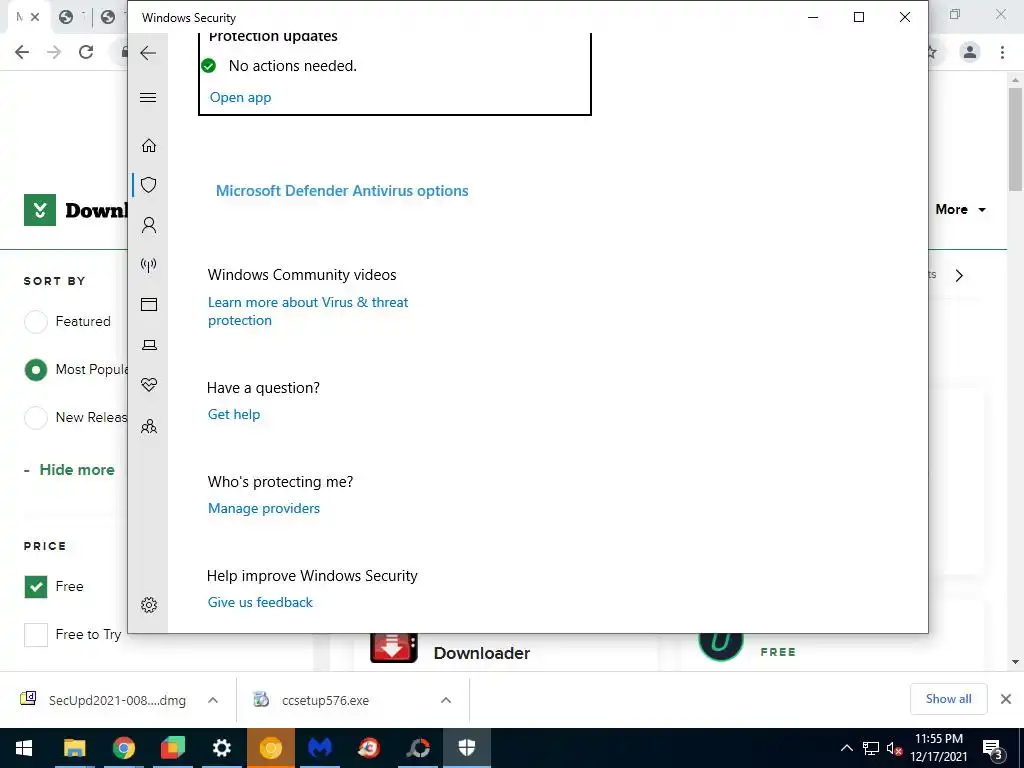The height and width of the screenshot is (768, 1024).
Task: Open Learn more about Virus & threat protection
Action: coord(308,312)
